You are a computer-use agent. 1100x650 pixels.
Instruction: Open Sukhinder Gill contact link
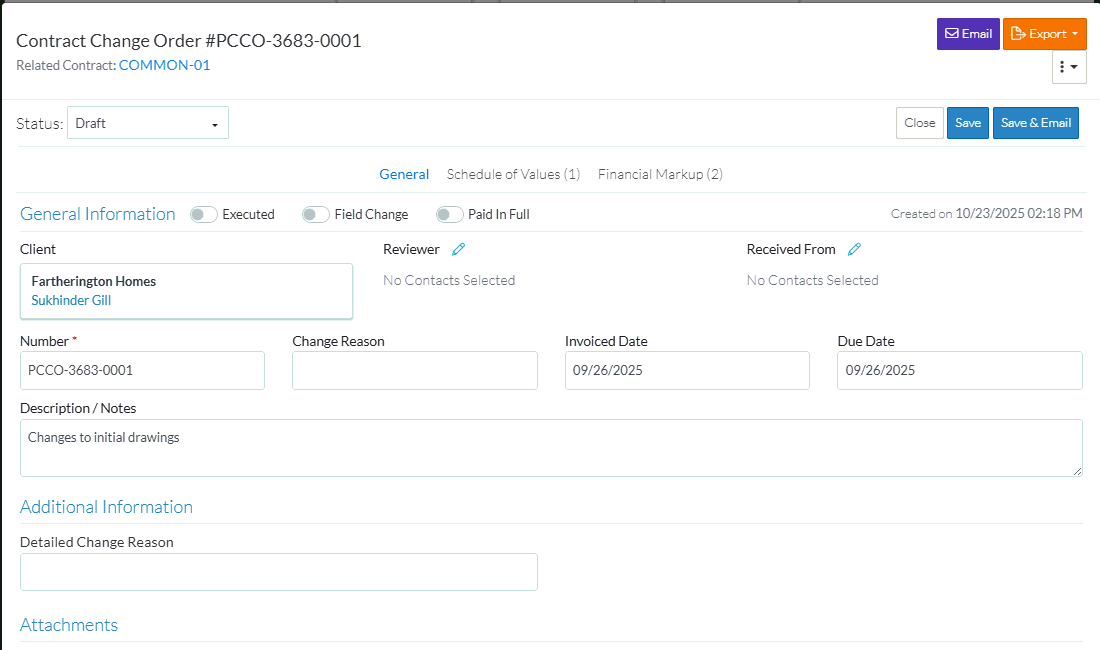tap(72, 299)
